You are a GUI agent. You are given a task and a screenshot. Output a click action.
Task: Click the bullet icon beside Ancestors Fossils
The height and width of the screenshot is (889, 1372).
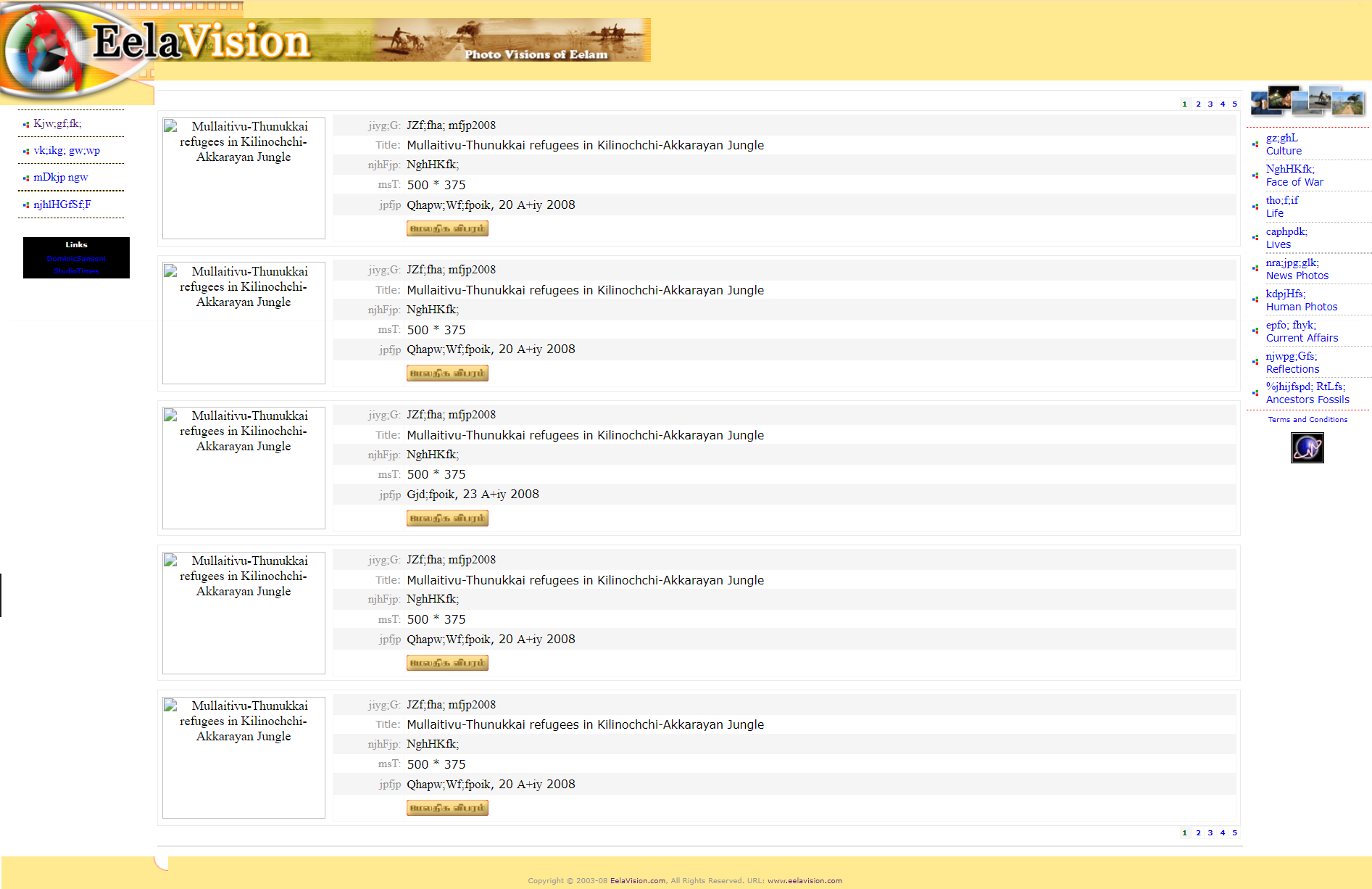point(1255,393)
